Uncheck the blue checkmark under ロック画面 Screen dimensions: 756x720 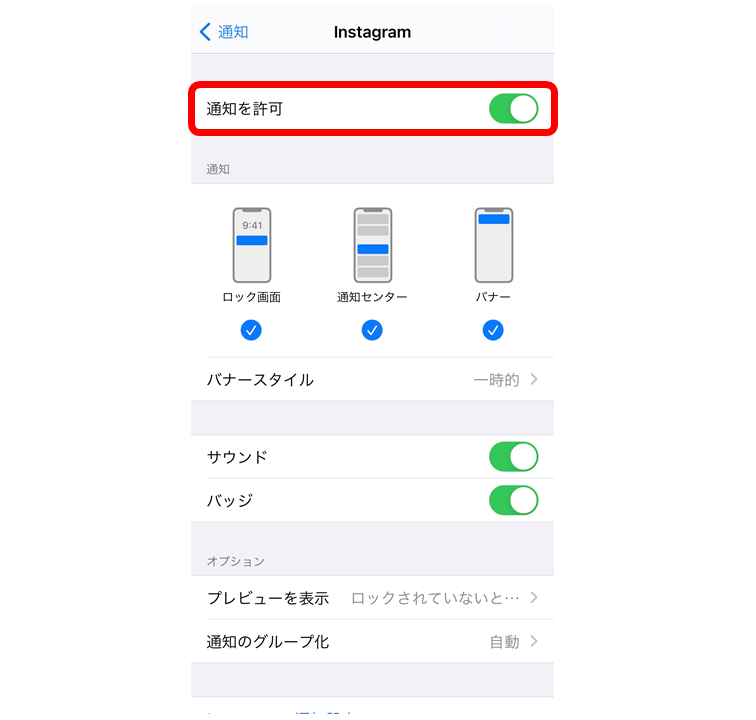251,330
